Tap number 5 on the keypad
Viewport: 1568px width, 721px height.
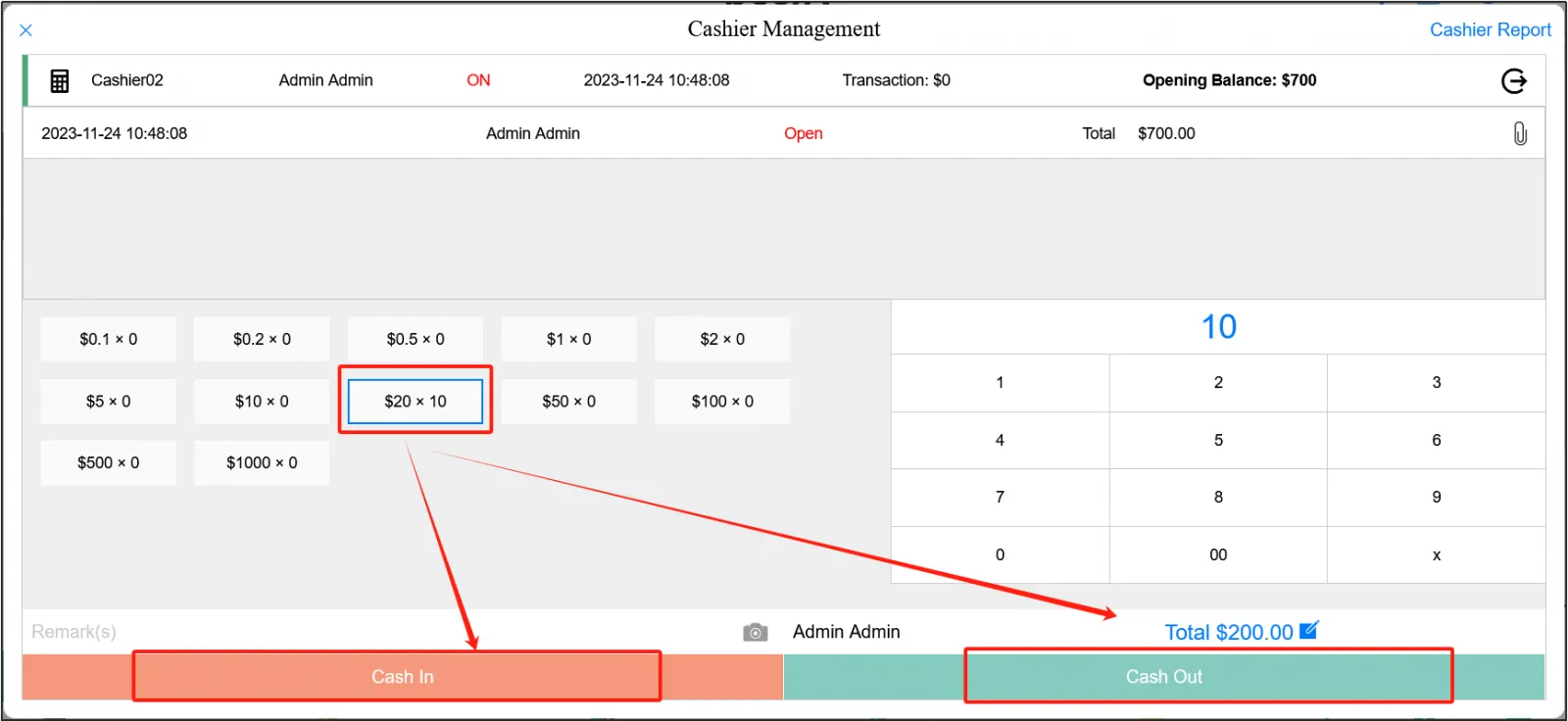point(1218,440)
